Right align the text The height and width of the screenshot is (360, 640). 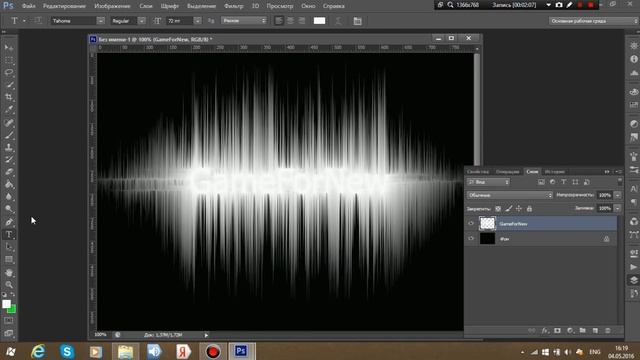click(x=302, y=21)
